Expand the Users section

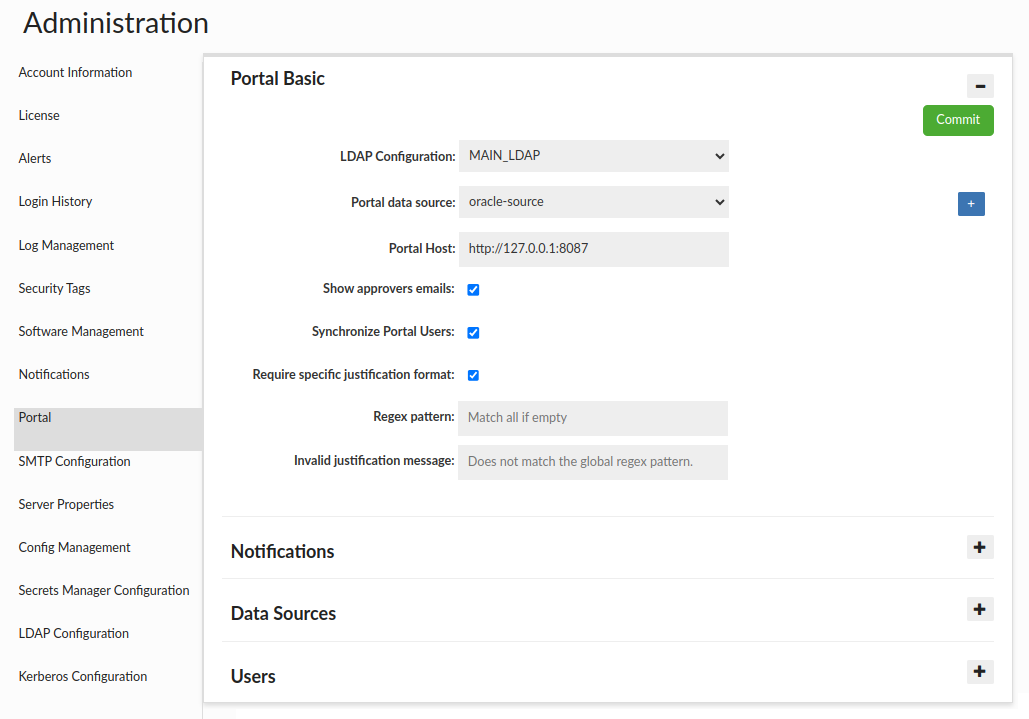click(979, 672)
